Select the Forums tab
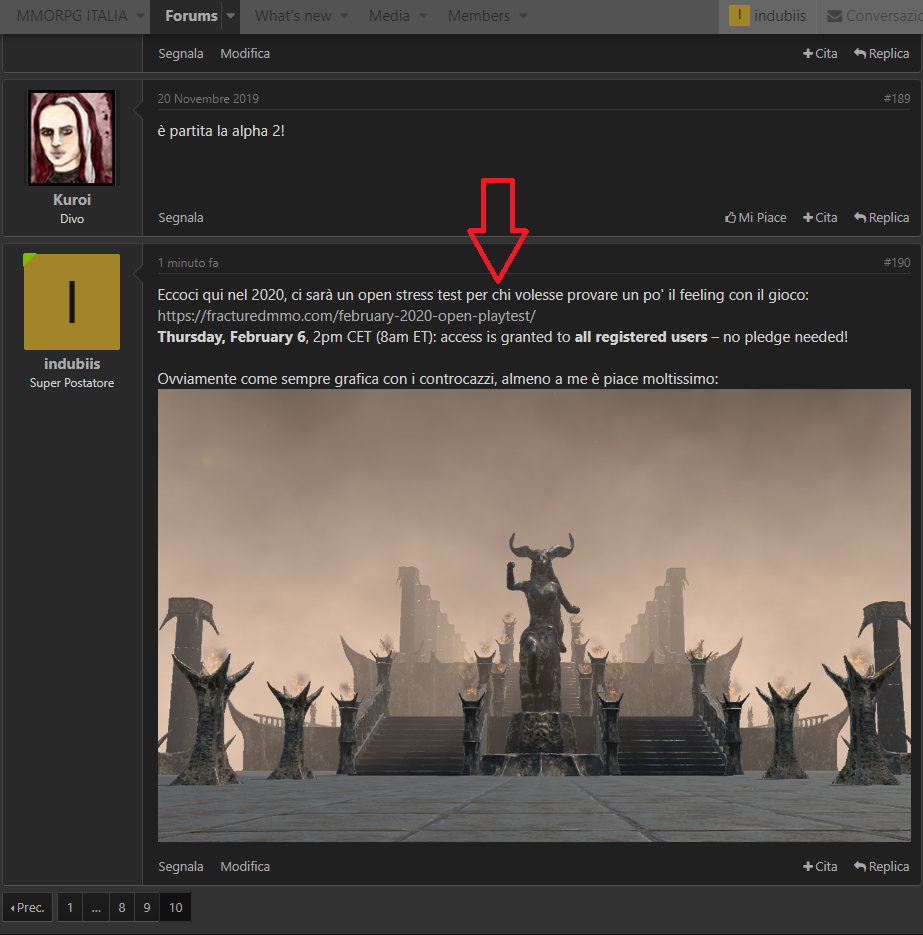This screenshot has width=923, height=935. tap(191, 16)
